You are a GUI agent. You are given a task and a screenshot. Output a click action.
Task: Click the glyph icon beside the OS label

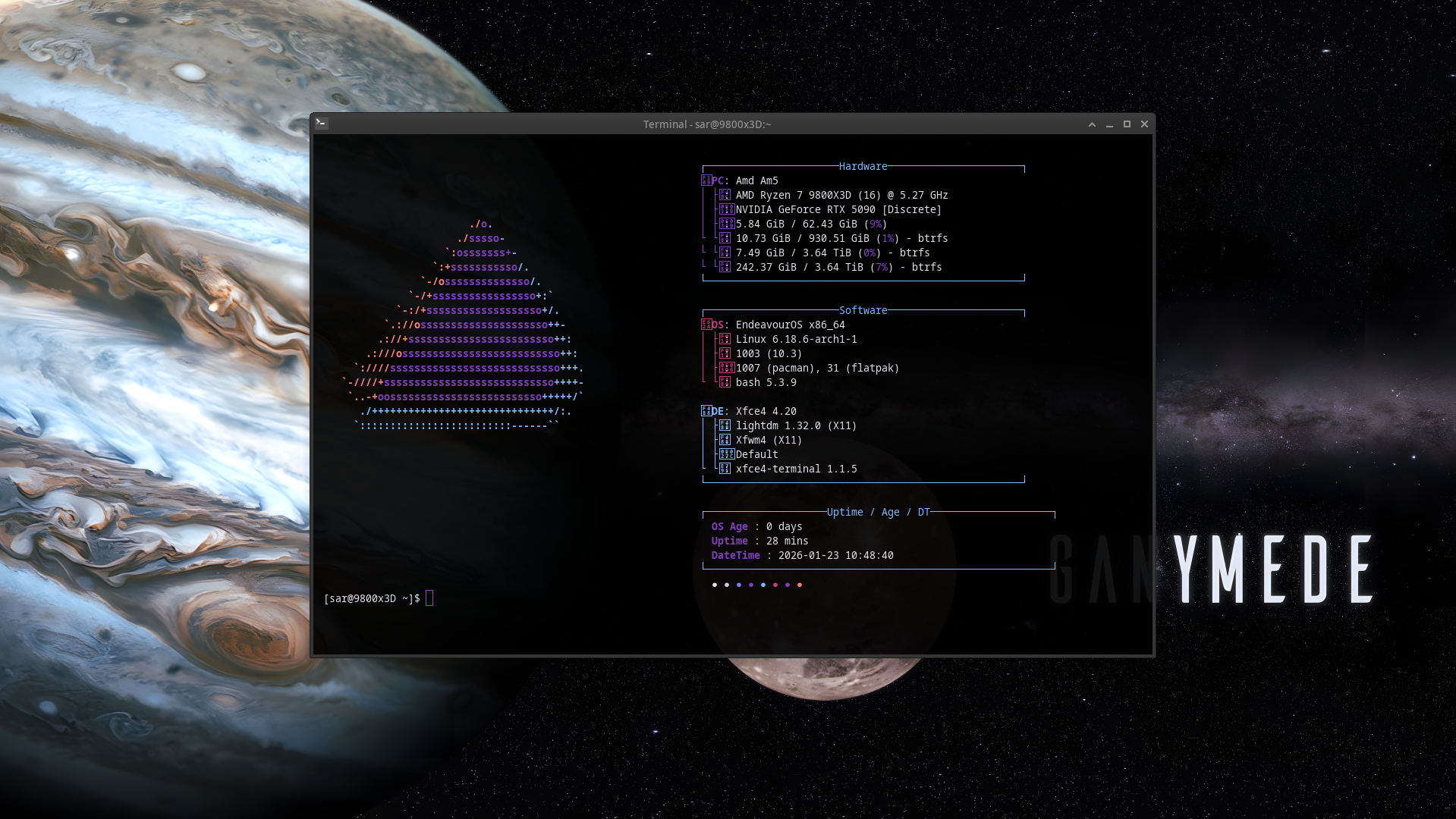(706, 325)
